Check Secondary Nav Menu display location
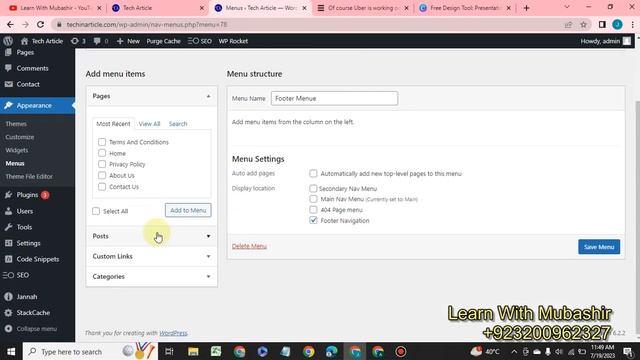The image size is (640, 360). 313,189
